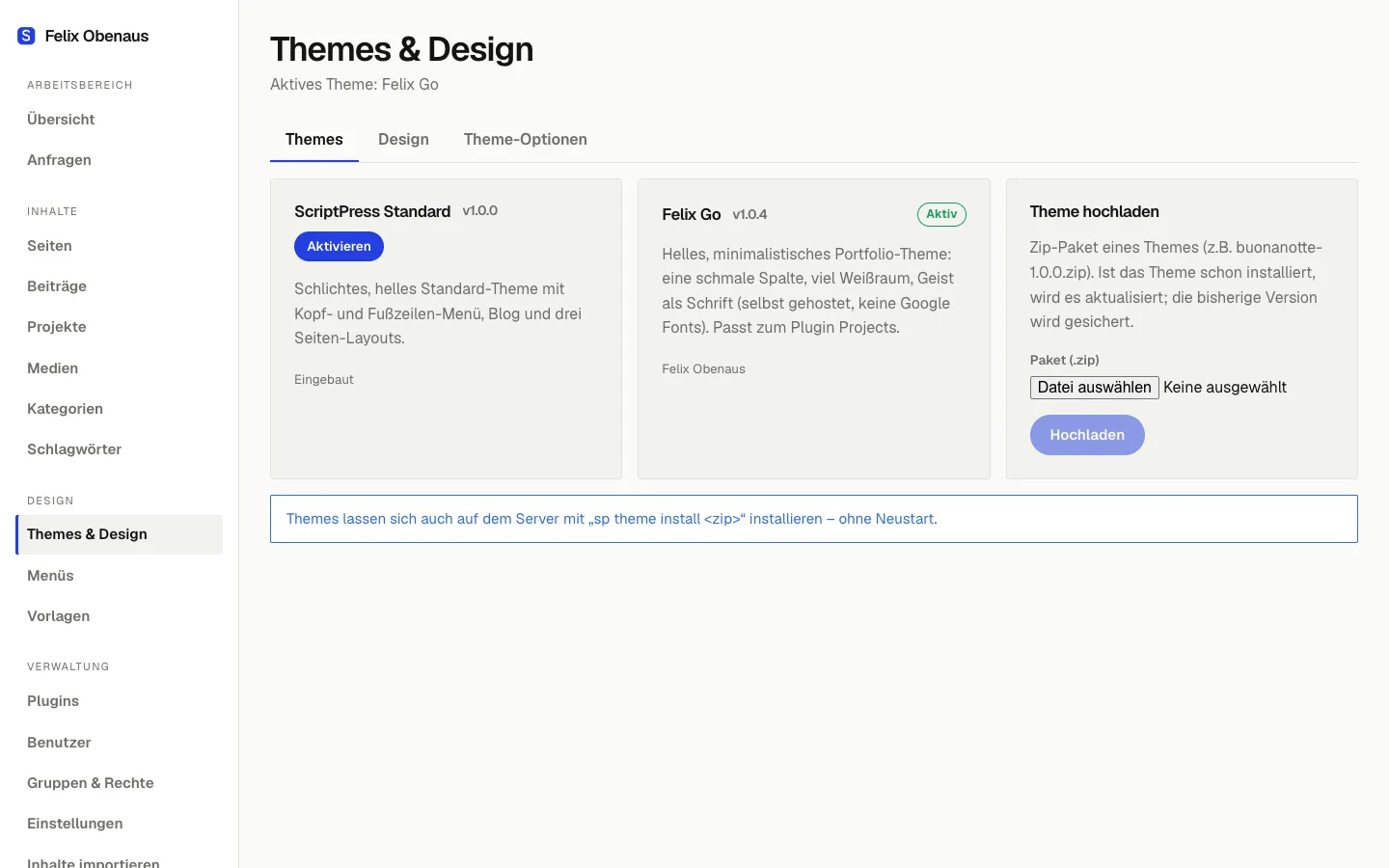Image resolution: width=1389 pixels, height=868 pixels.
Task: Open Menüs in the sidebar
Action: pos(119,576)
